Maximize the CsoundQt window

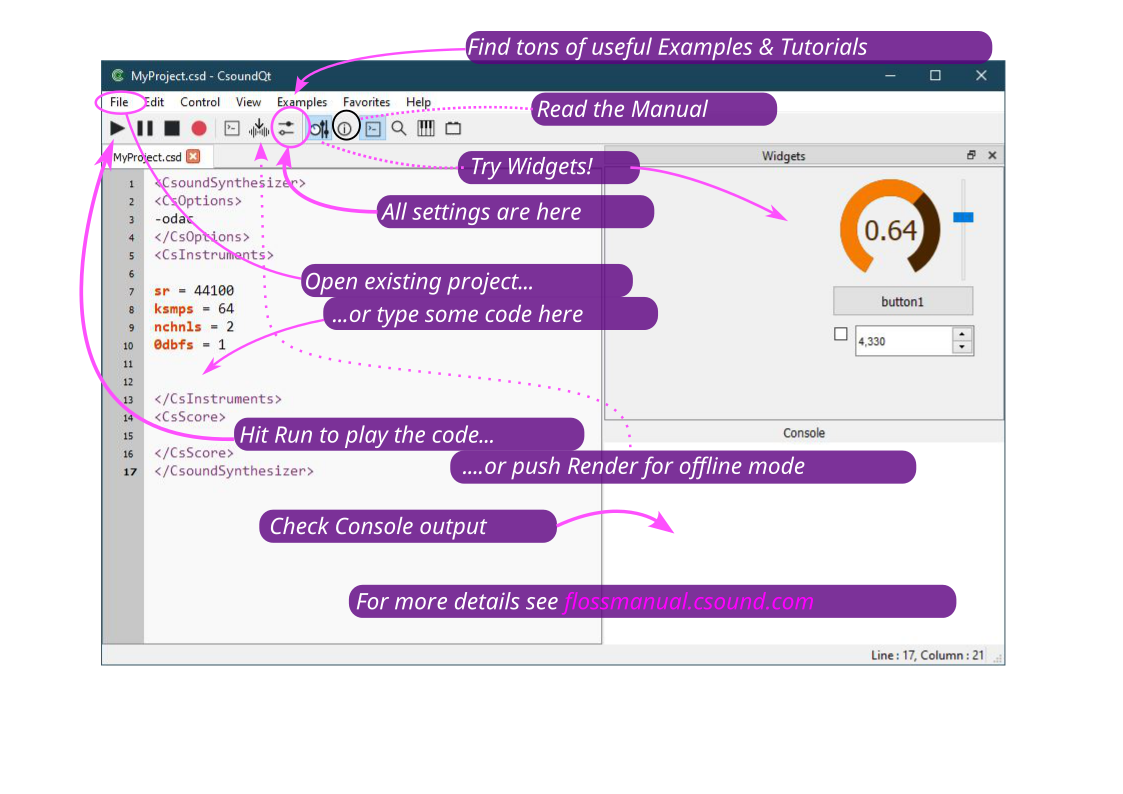point(935,75)
